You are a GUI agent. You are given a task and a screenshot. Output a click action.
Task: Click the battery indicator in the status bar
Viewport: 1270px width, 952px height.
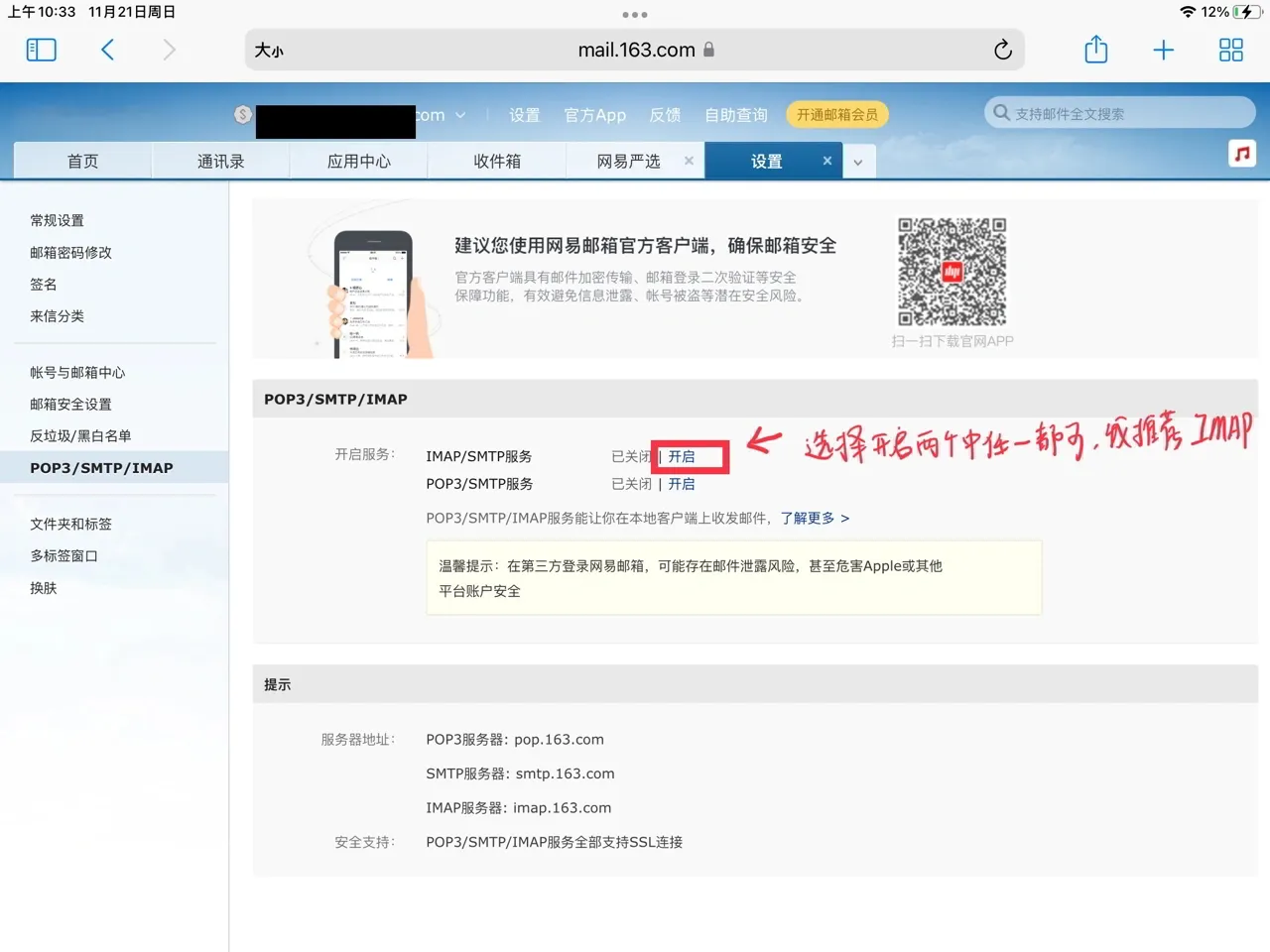(x=1244, y=13)
